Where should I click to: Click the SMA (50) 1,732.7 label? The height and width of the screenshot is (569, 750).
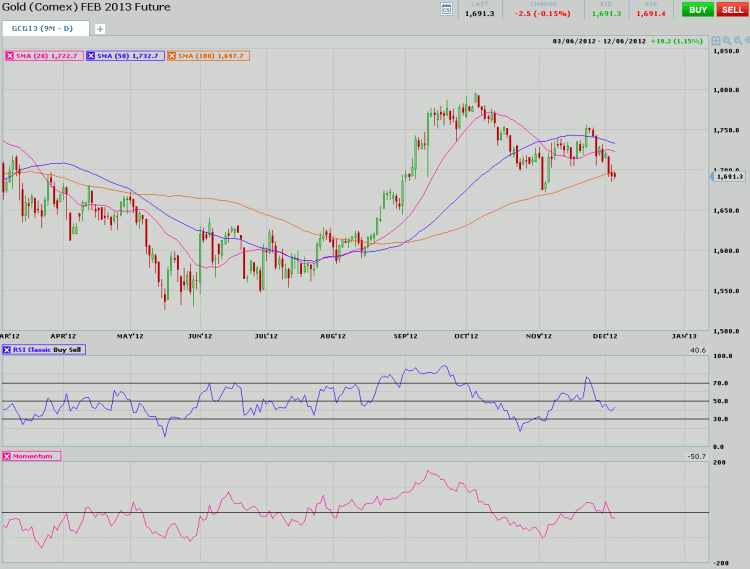pyautogui.click(x=129, y=56)
